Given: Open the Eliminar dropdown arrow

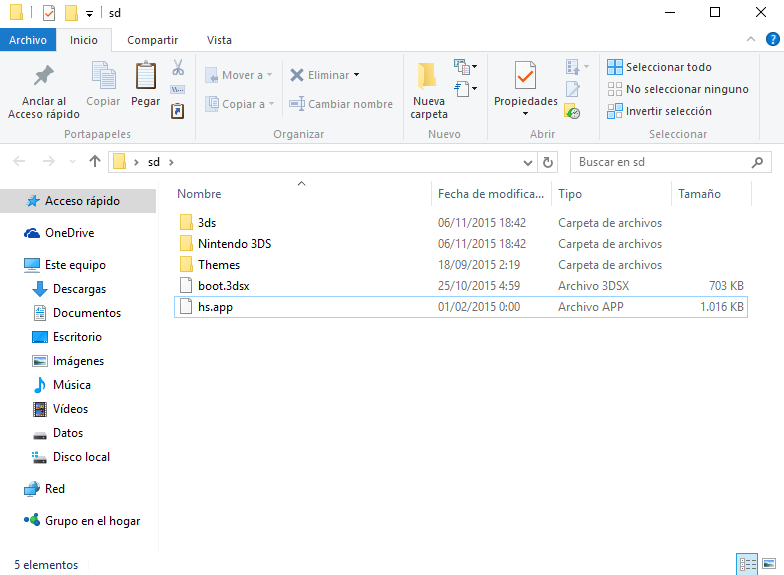Looking at the screenshot, I should coord(356,75).
